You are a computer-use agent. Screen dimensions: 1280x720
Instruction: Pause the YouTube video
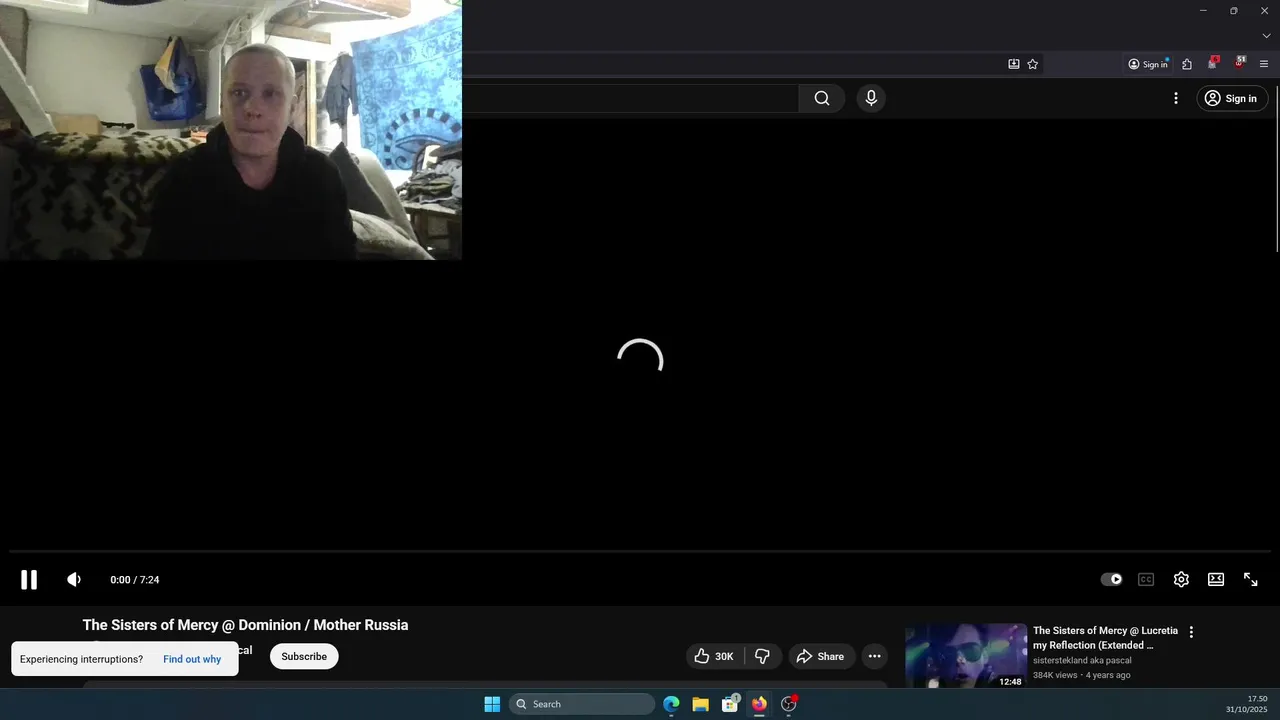coord(29,580)
